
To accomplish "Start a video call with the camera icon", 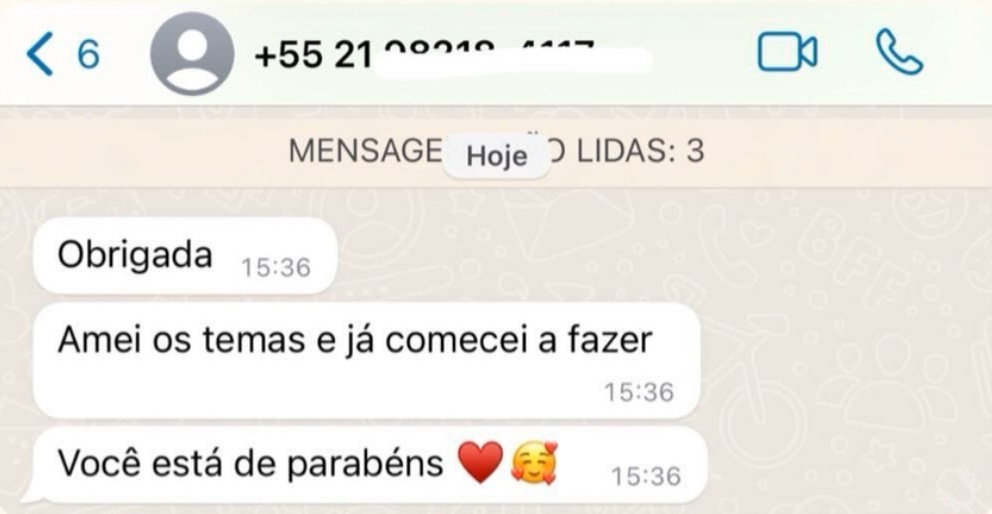I will 787,52.
